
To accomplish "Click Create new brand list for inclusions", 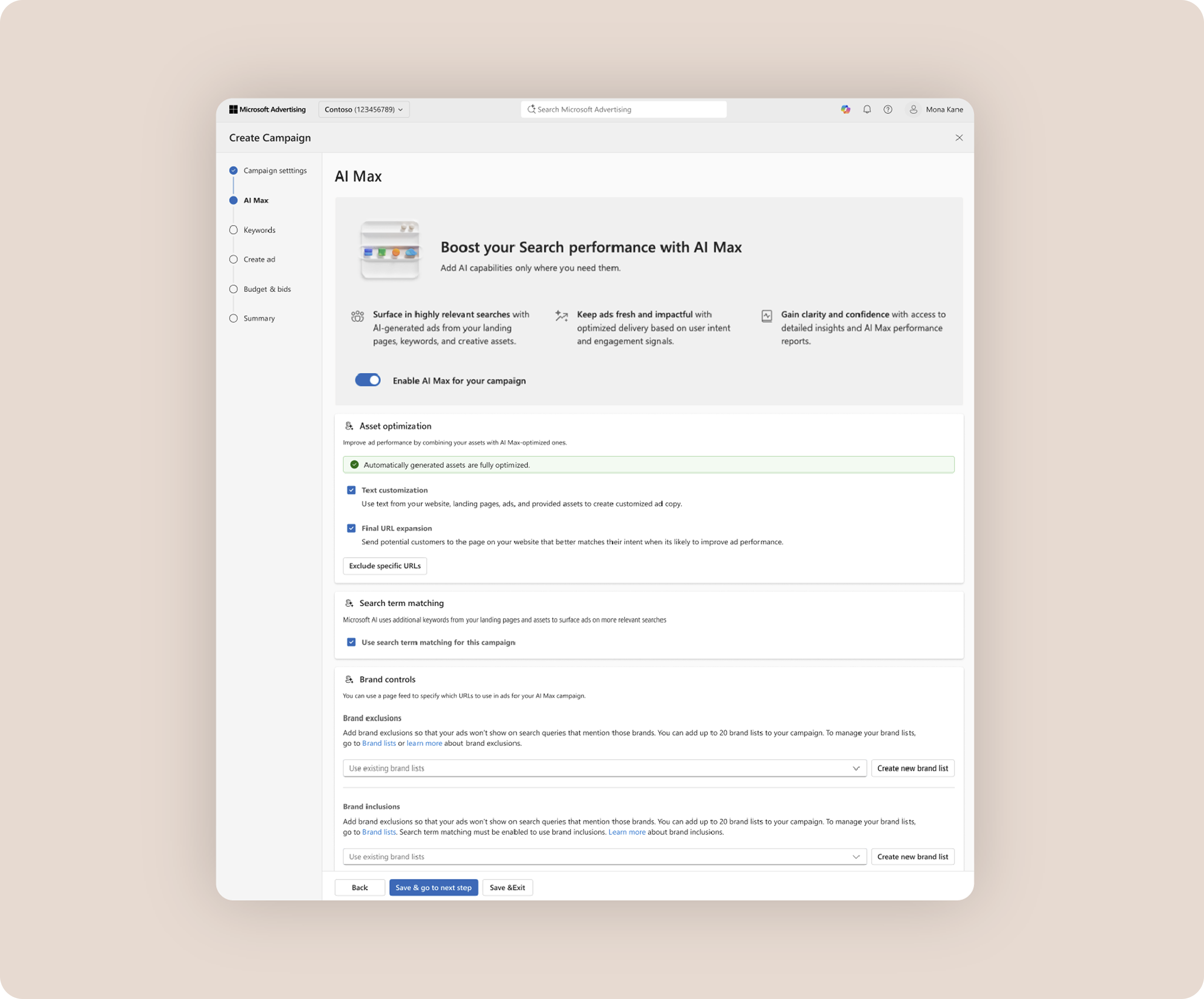I will tap(913, 857).
